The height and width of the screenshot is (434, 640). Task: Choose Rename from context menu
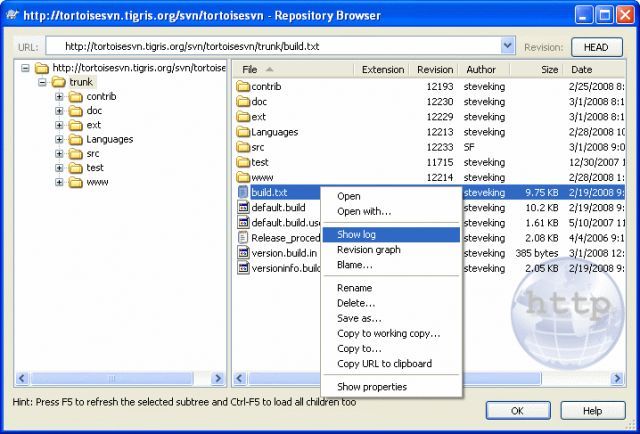391,288
